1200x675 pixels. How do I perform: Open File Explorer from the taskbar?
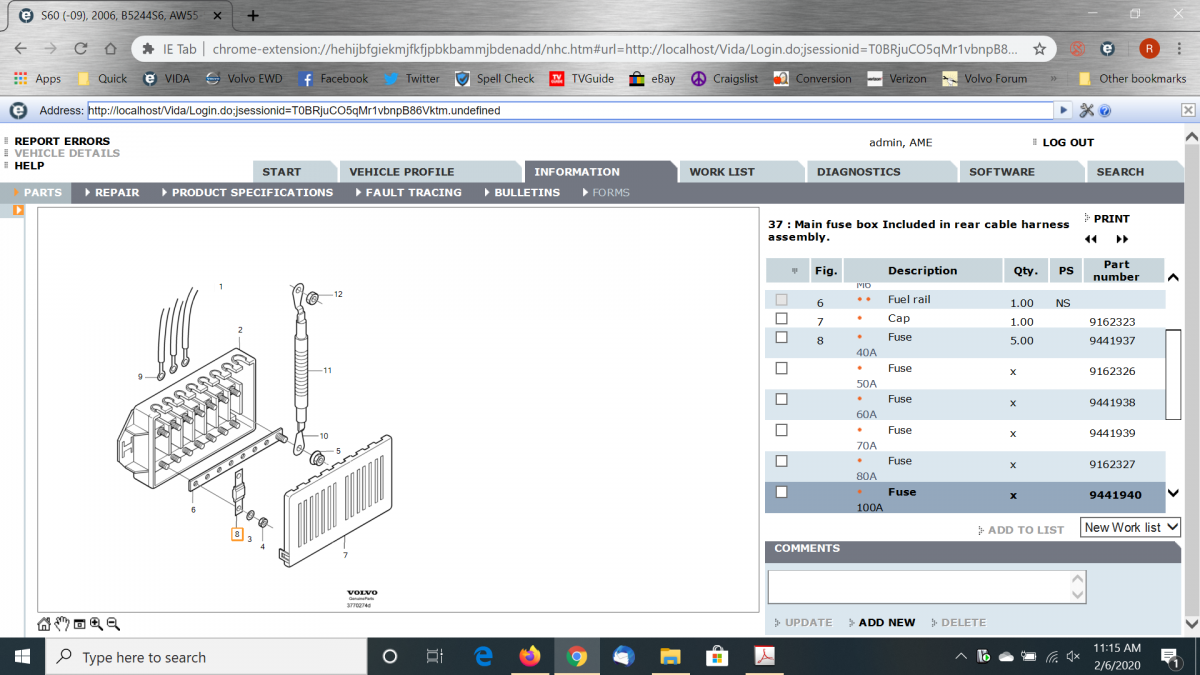pos(670,657)
